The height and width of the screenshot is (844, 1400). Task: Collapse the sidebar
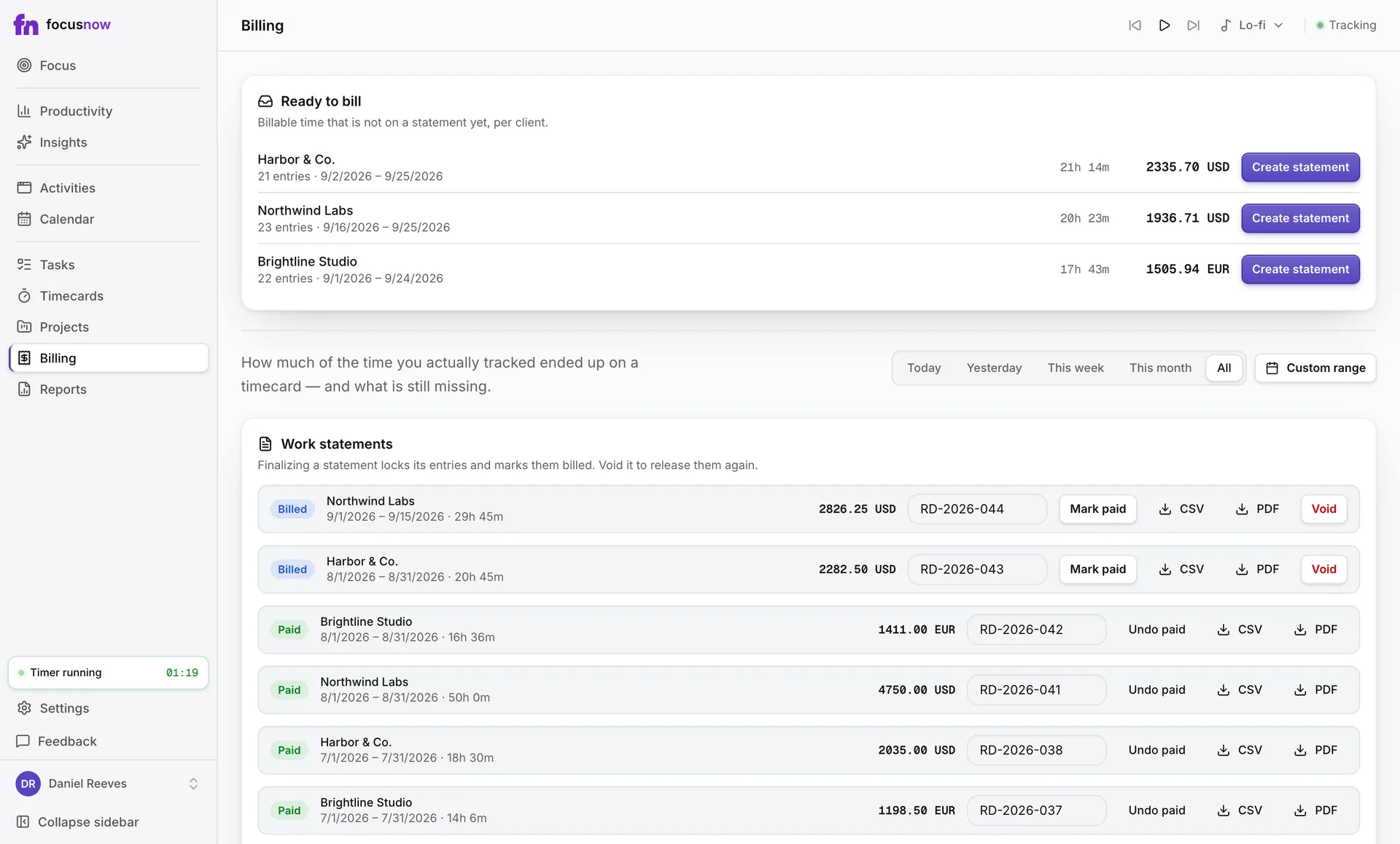[x=109, y=822]
